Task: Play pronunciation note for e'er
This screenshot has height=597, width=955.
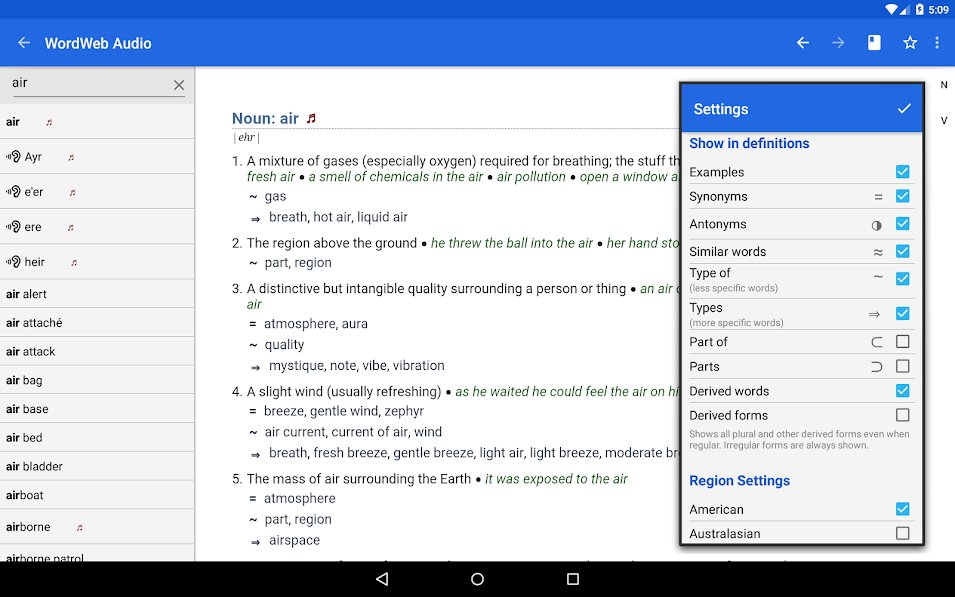Action: [x=72, y=193]
